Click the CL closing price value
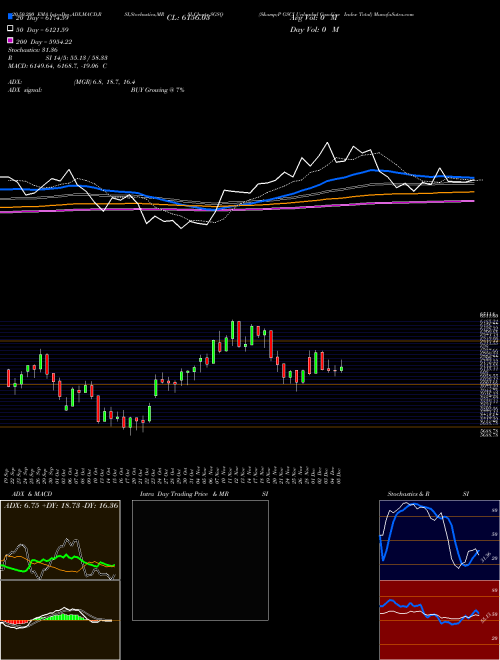 point(188,18)
